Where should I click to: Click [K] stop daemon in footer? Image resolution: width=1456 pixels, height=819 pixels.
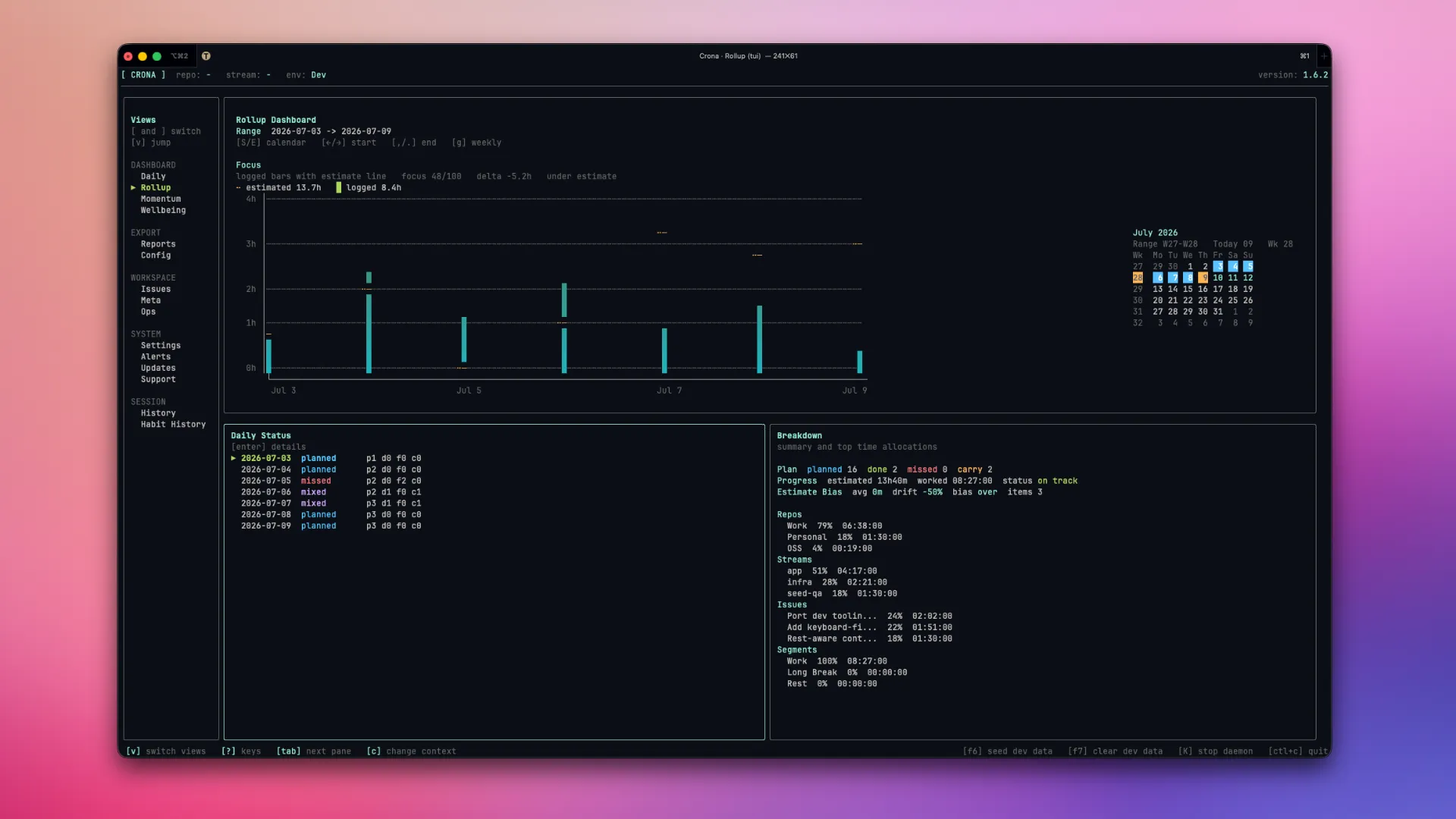click(1215, 752)
